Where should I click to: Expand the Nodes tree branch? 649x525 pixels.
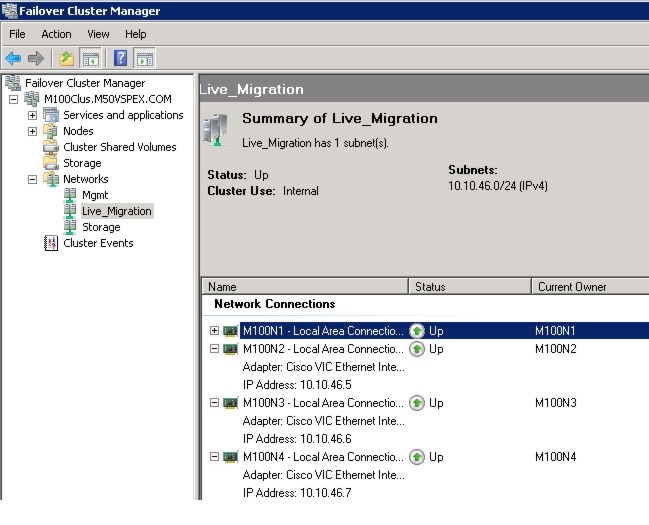pos(32,132)
